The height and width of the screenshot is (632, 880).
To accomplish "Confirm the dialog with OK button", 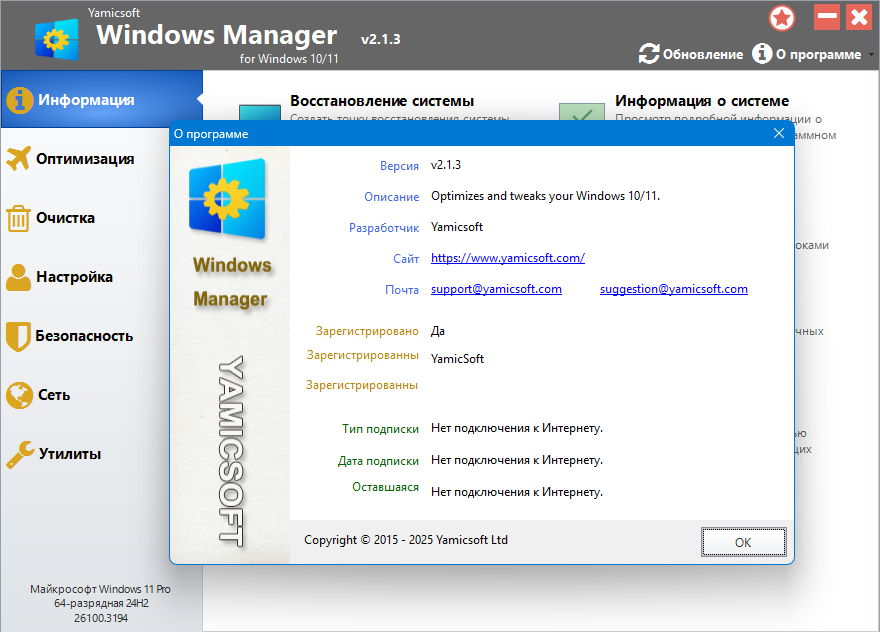I will coord(743,542).
